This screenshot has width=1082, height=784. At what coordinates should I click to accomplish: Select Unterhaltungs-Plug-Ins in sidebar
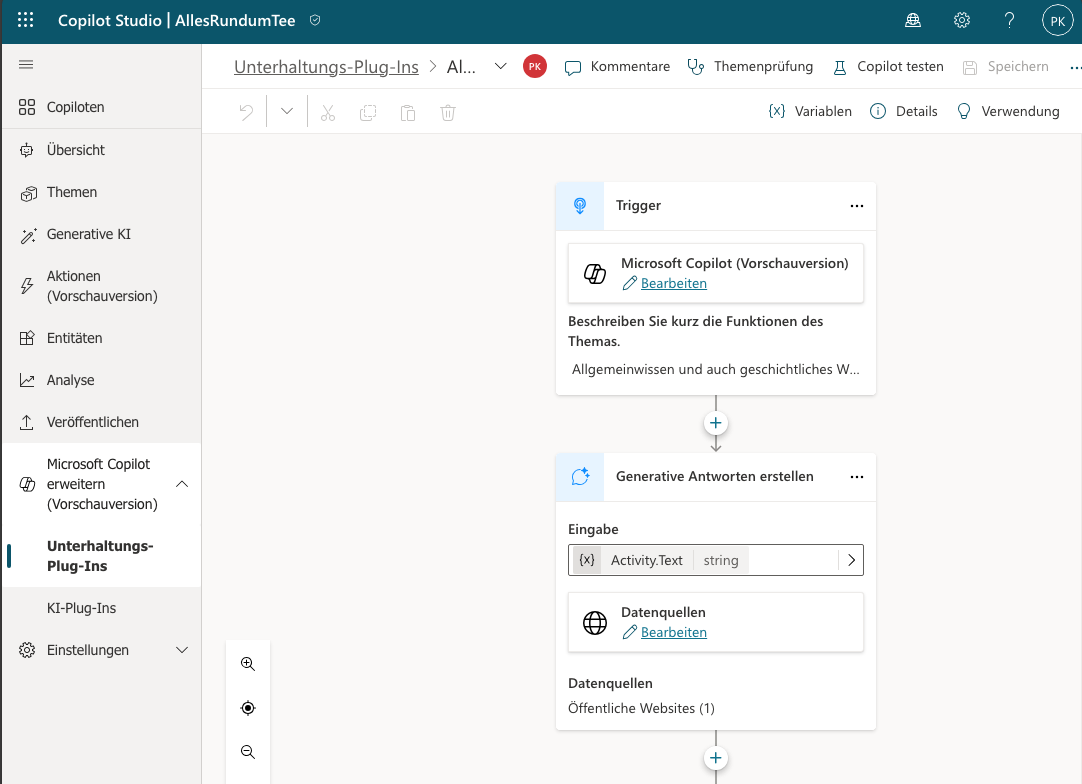[102, 556]
